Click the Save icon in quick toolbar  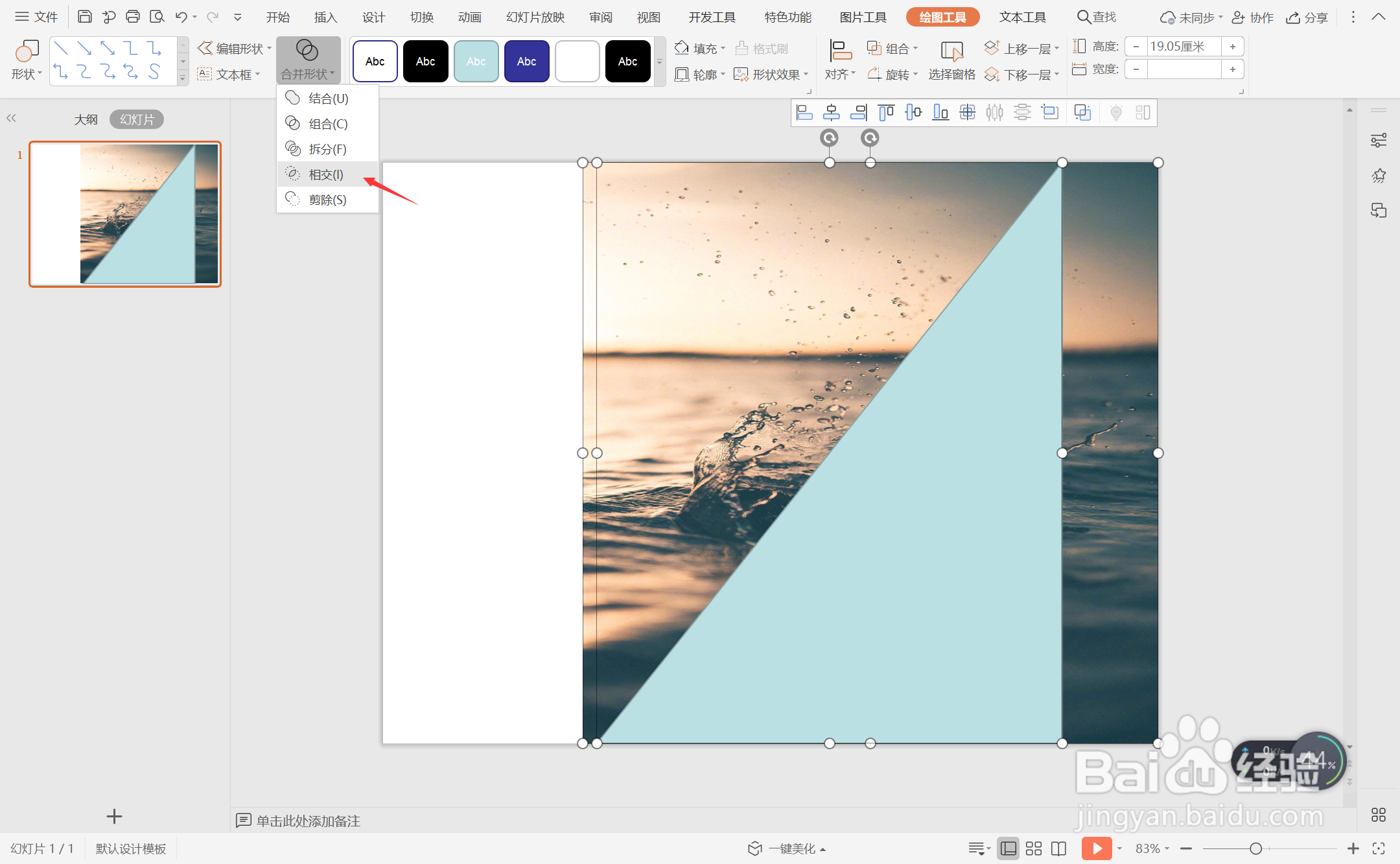[84, 17]
